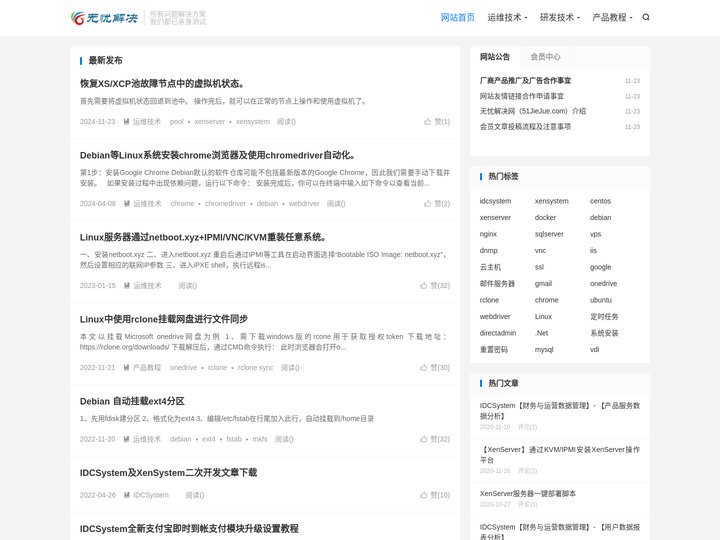The height and width of the screenshot is (540, 720).
Task: Click 运维技术 category on 2022-11-20 post
Action: (147, 439)
